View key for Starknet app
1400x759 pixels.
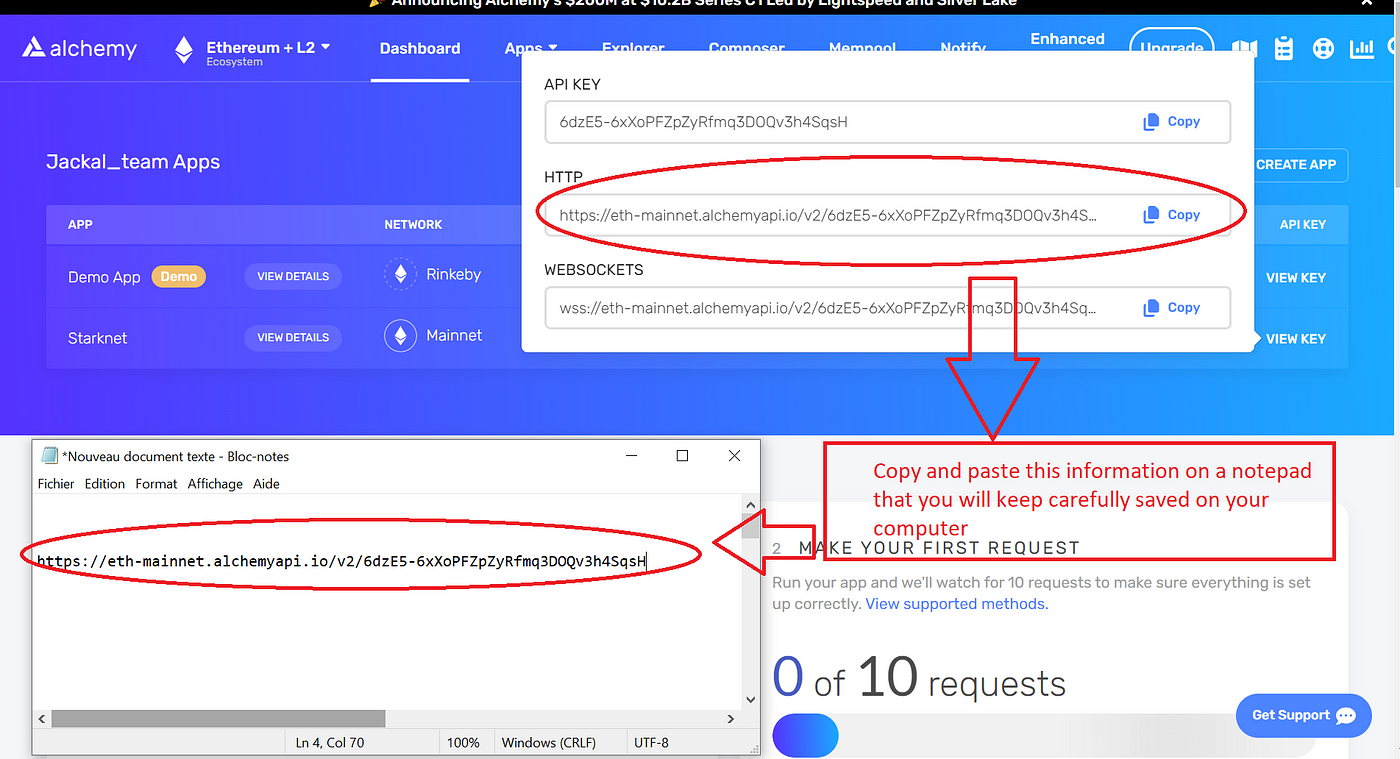[1296, 338]
